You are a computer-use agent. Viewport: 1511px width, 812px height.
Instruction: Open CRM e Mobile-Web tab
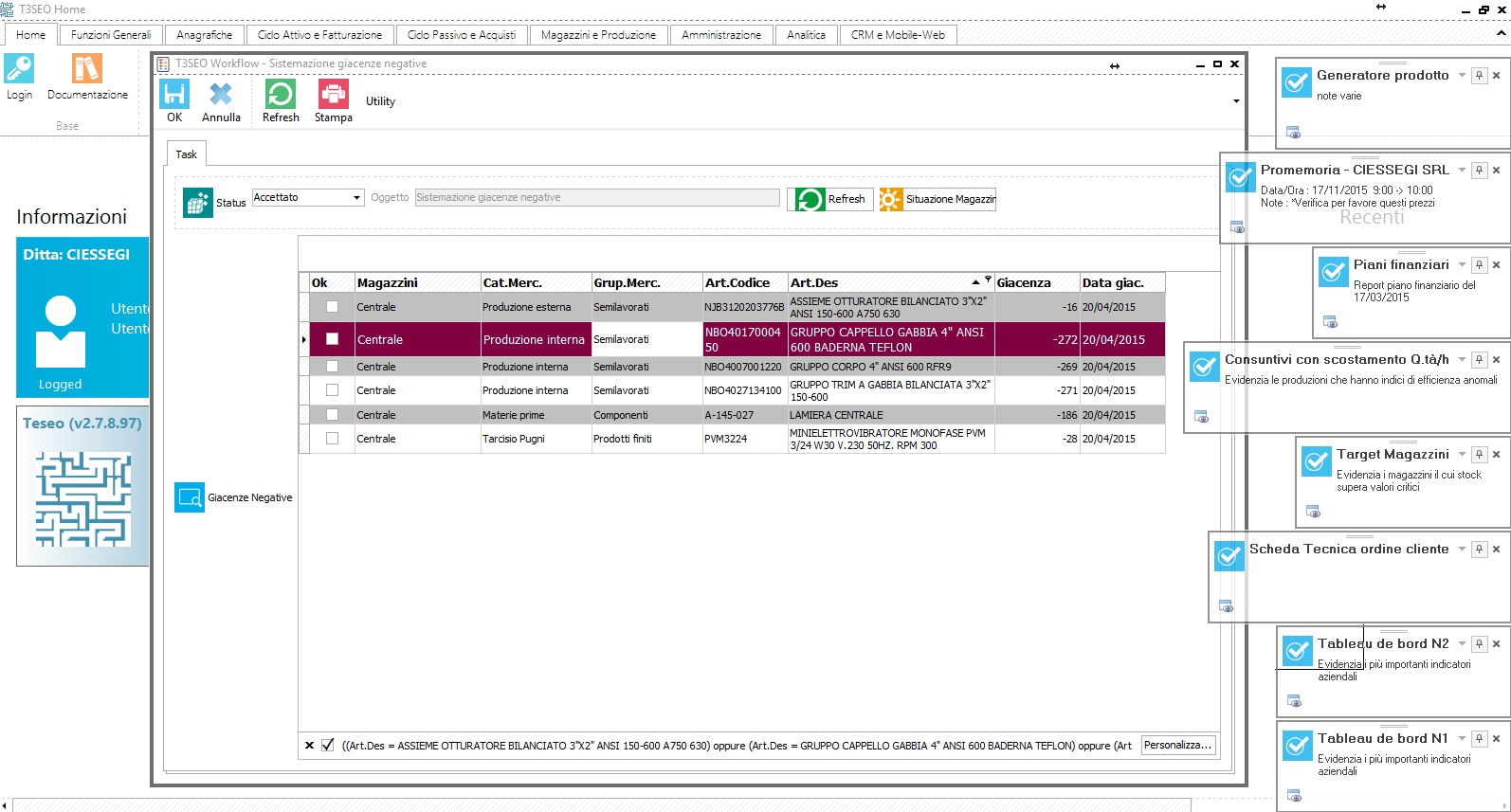click(898, 35)
